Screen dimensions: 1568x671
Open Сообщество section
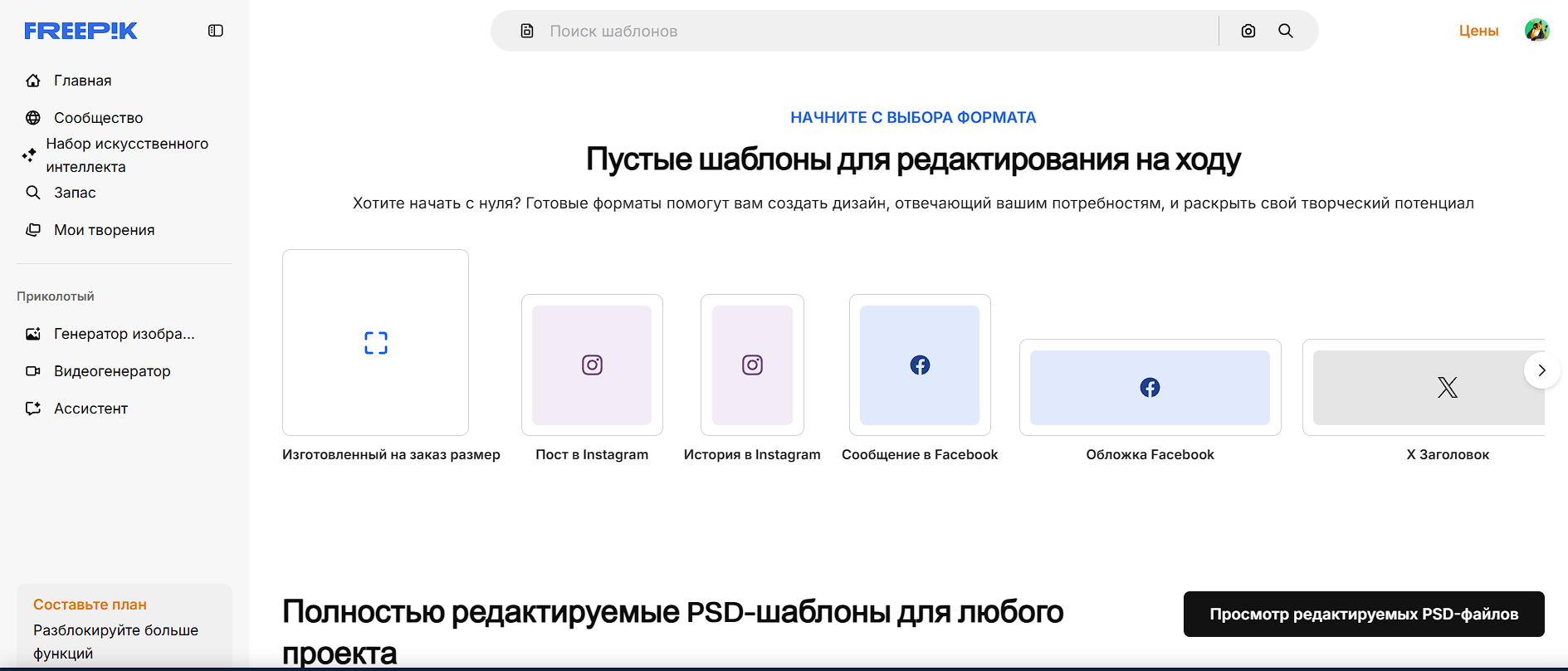tap(98, 118)
